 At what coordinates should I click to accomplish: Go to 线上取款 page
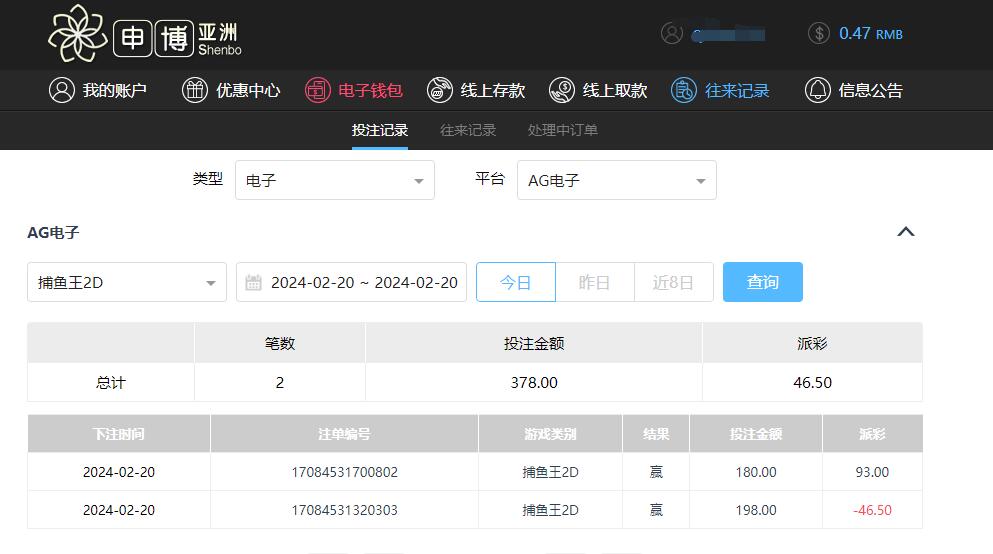598,90
